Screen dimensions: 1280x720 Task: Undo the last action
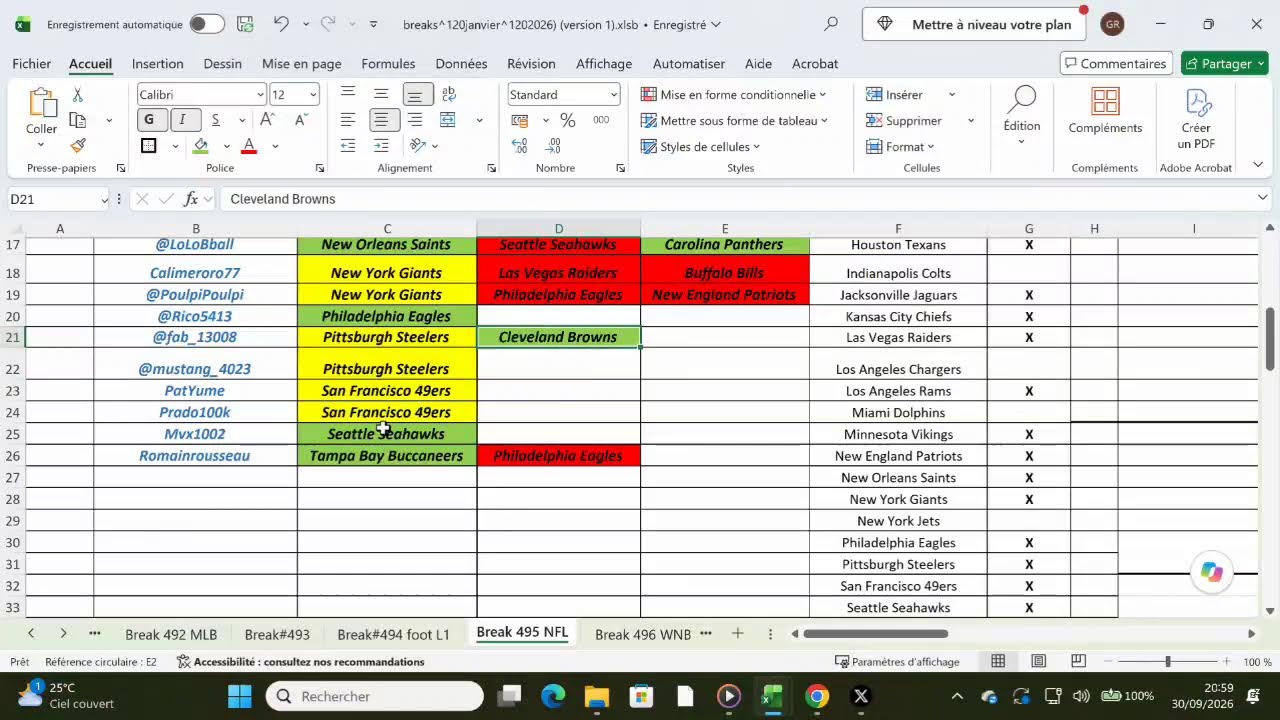coord(281,24)
